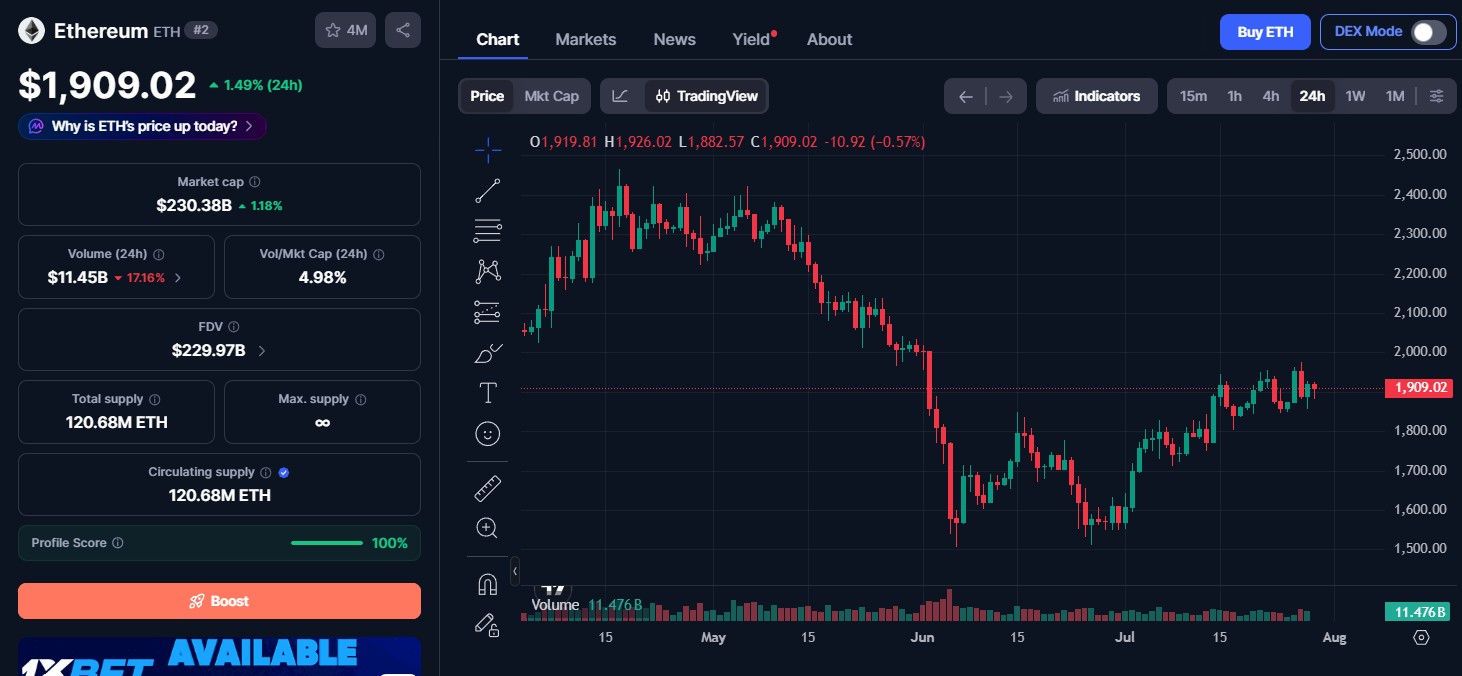Lock all drawing tools
Screen dimensions: 1462x676
pyautogui.click(x=488, y=625)
